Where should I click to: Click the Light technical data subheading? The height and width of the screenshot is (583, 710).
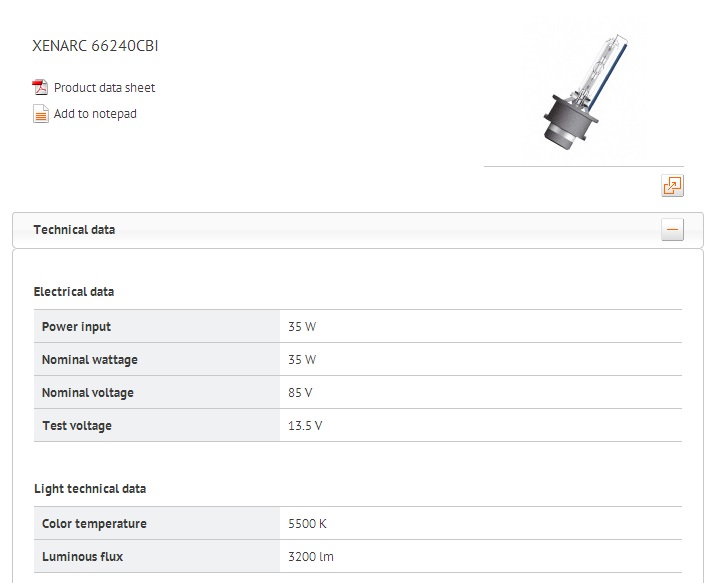point(90,489)
